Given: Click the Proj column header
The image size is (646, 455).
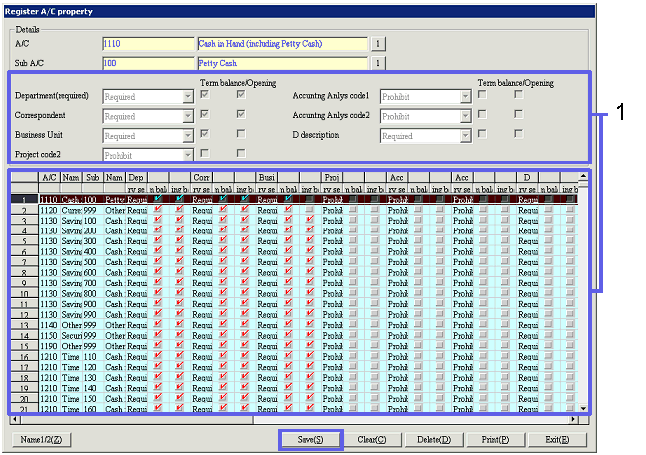Looking at the screenshot, I should (x=332, y=178).
